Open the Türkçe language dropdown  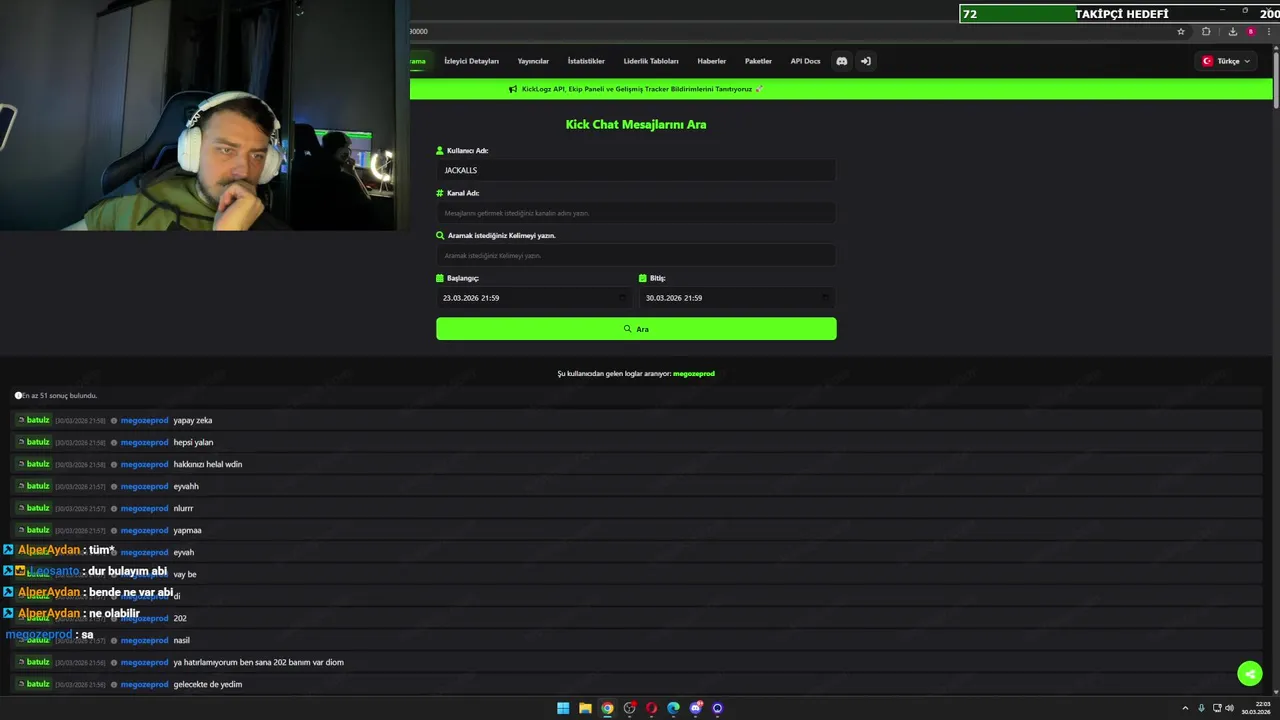[x=1226, y=61]
